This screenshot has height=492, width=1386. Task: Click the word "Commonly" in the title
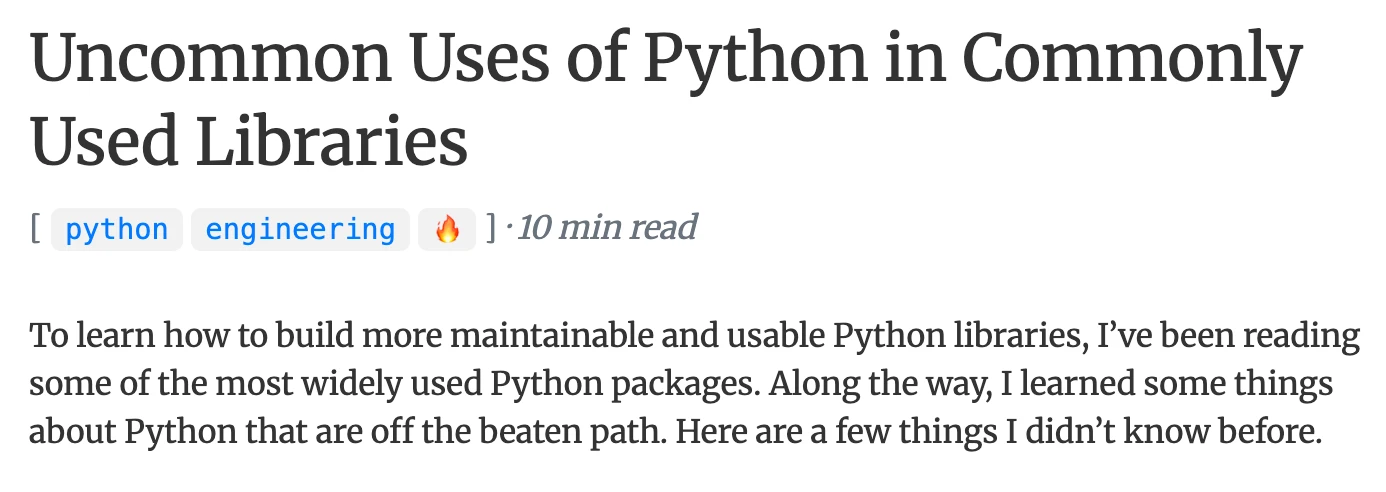coord(1132,60)
